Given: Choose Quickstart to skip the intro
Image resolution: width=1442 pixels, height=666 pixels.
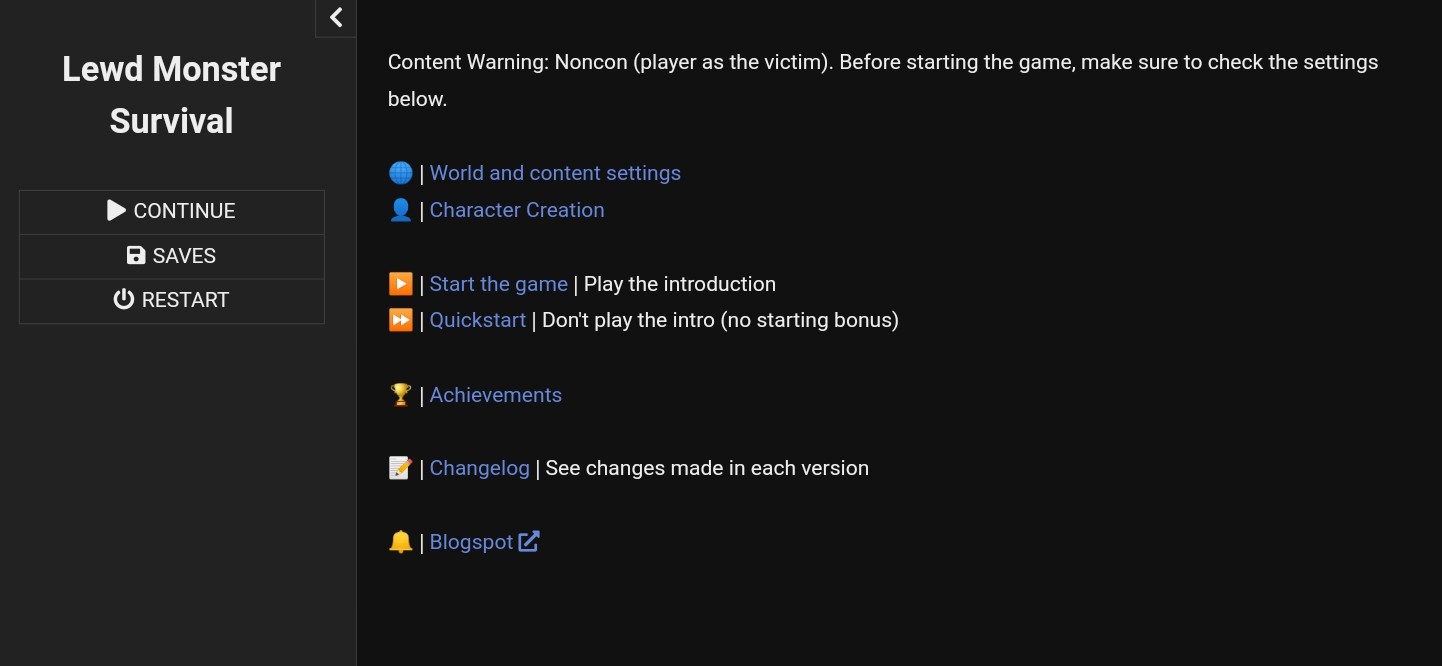Looking at the screenshot, I should 477,320.
